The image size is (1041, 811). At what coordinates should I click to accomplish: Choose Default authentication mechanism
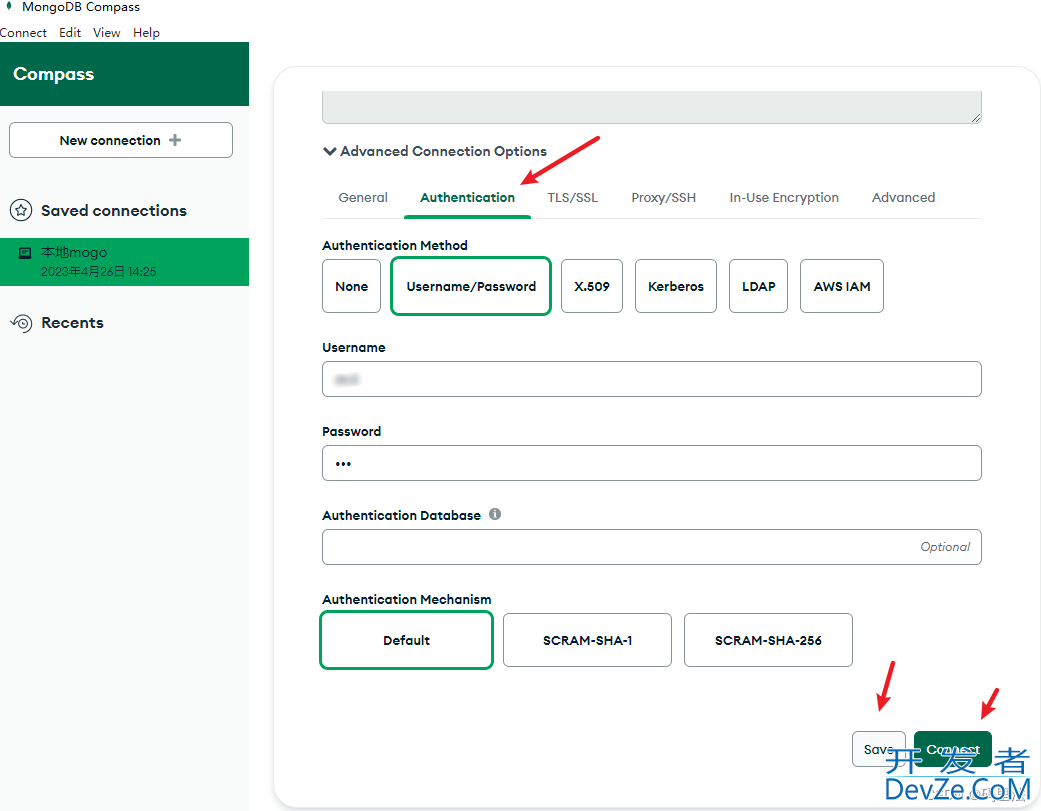click(406, 640)
